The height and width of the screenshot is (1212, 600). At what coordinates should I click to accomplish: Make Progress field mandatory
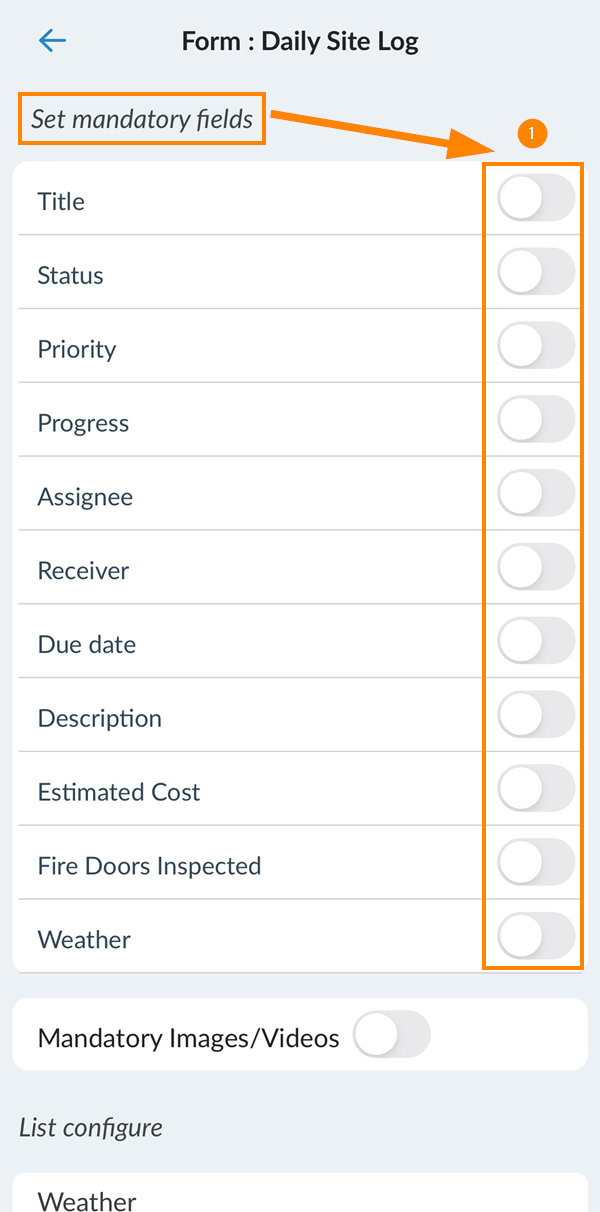pyautogui.click(x=536, y=420)
